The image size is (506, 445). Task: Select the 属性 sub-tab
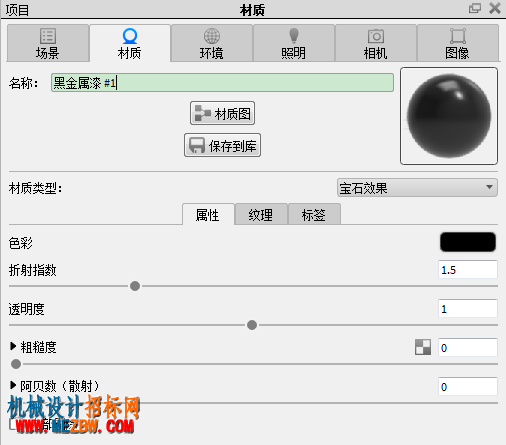click(208, 214)
